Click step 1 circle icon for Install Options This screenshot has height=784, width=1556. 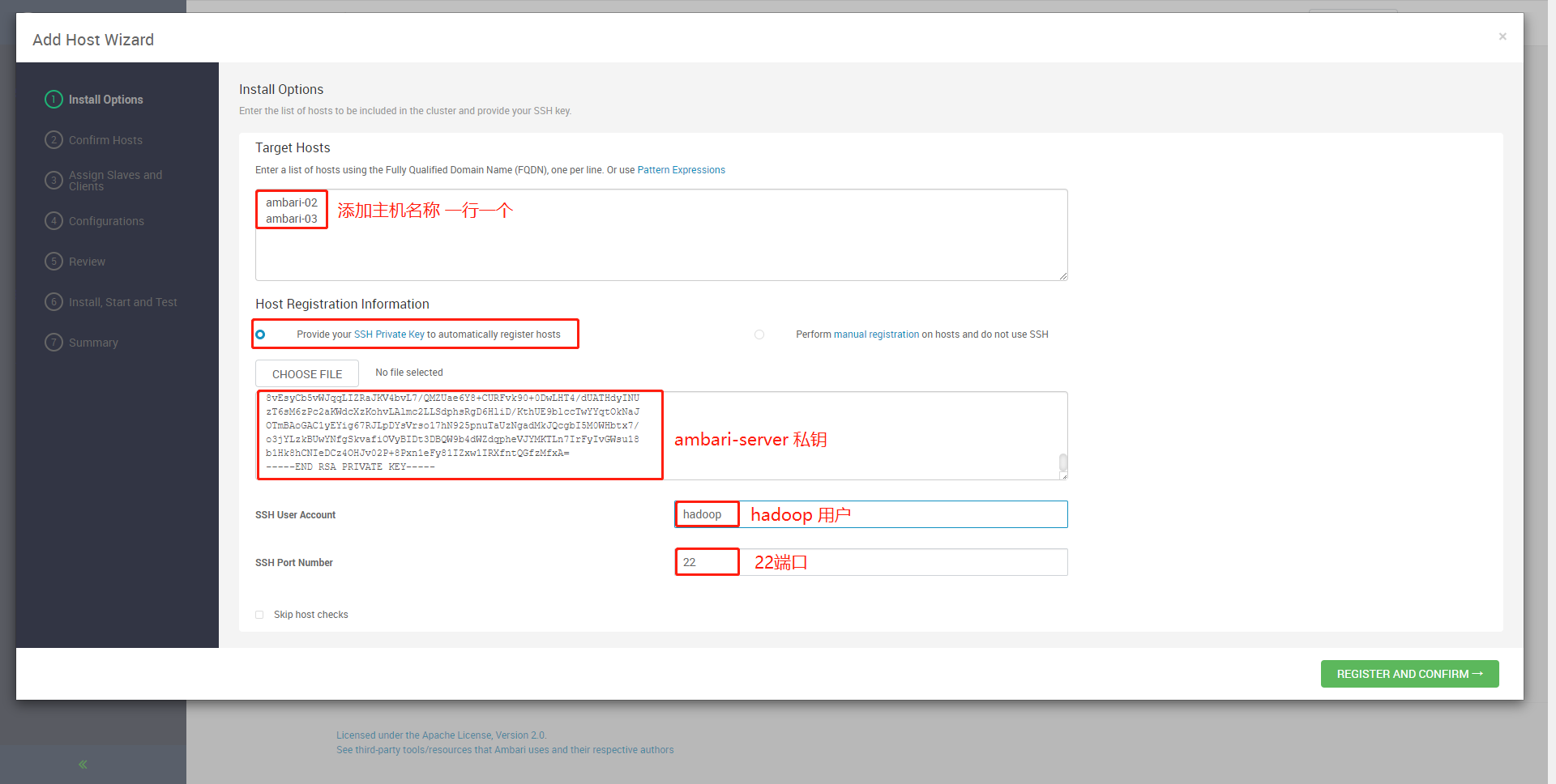click(x=53, y=100)
